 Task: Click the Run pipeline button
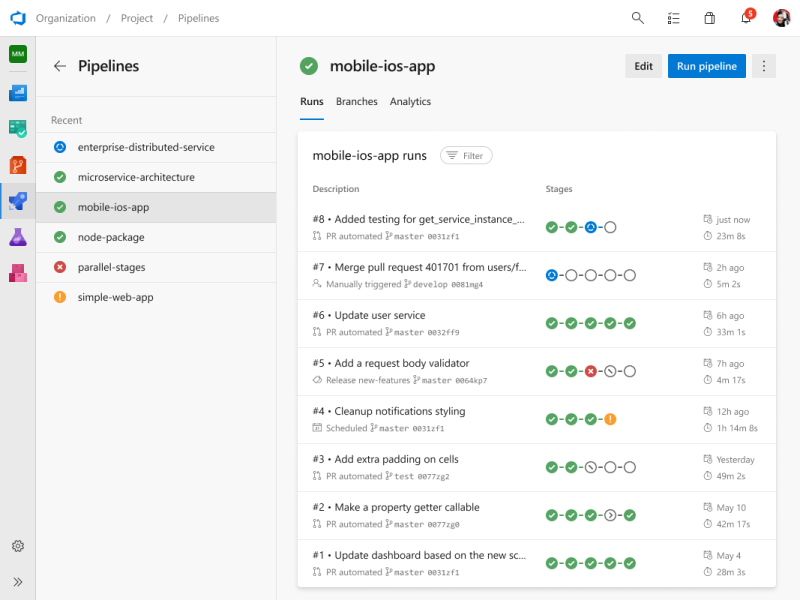coord(706,65)
